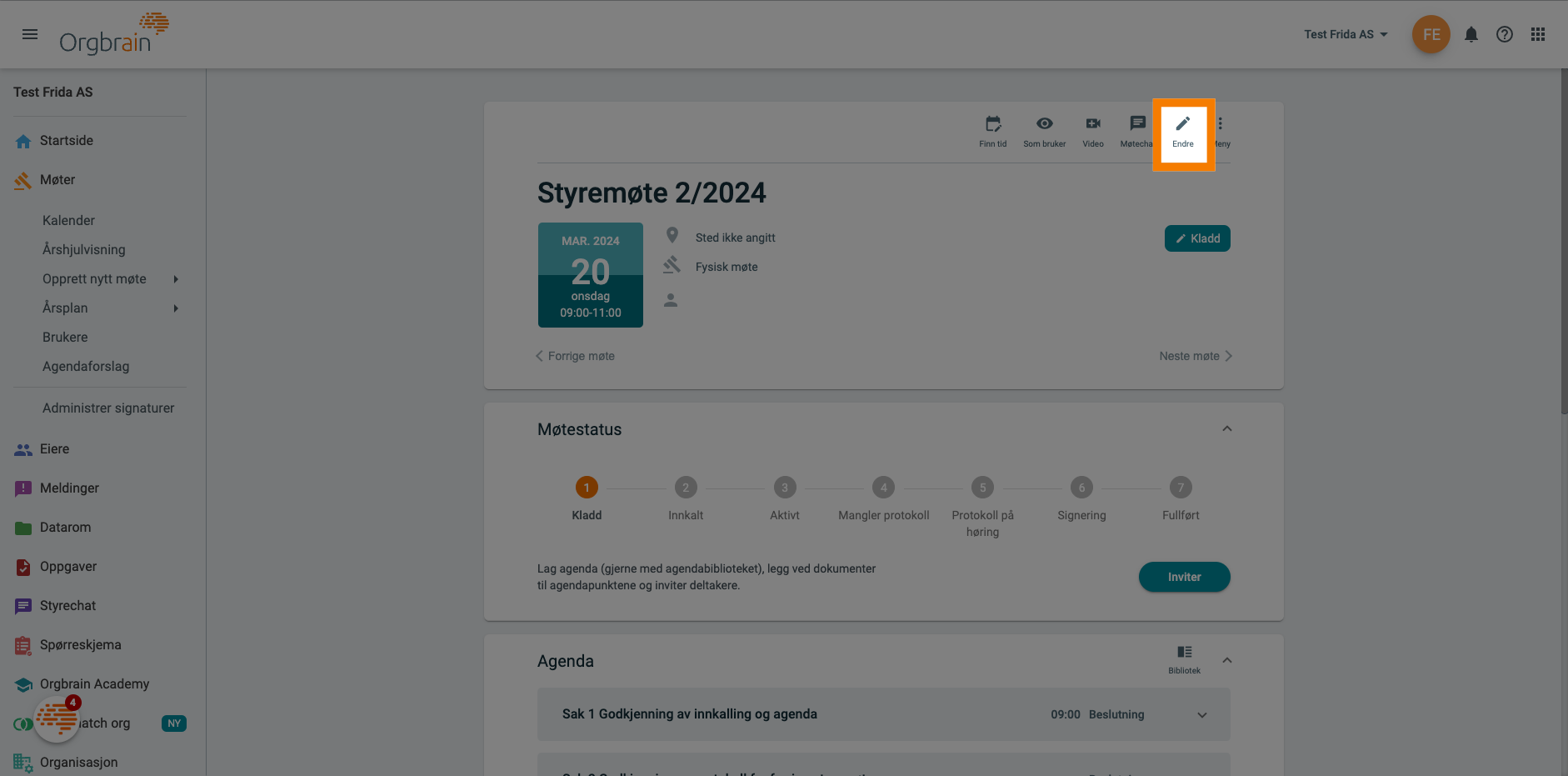
Task: Click Sted ikke angitt text
Action: click(x=736, y=238)
